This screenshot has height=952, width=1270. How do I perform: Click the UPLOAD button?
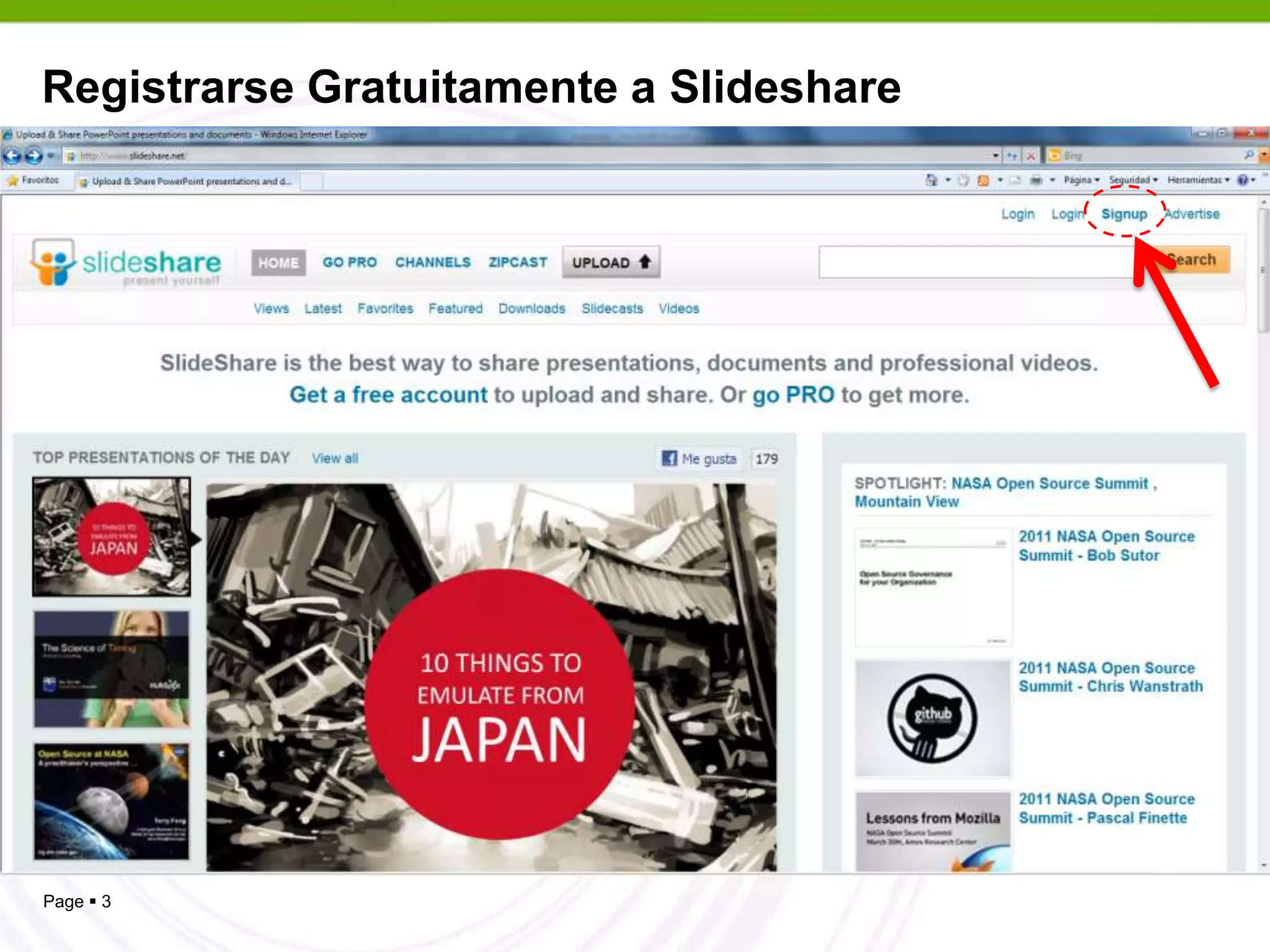tap(611, 262)
